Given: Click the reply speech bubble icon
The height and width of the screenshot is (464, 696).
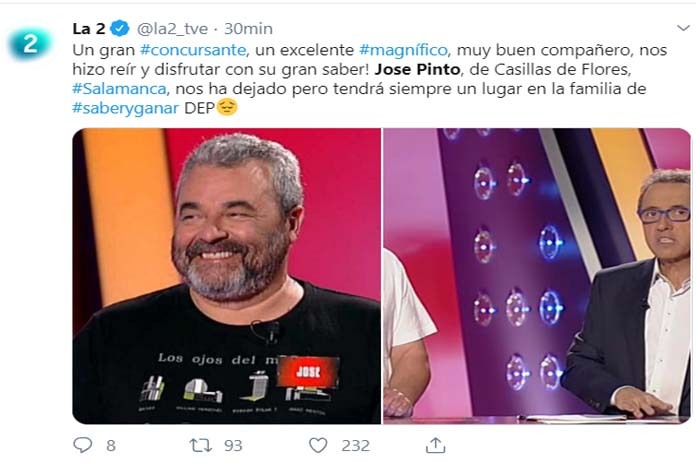Looking at the screenshot, I should point(83,445).
